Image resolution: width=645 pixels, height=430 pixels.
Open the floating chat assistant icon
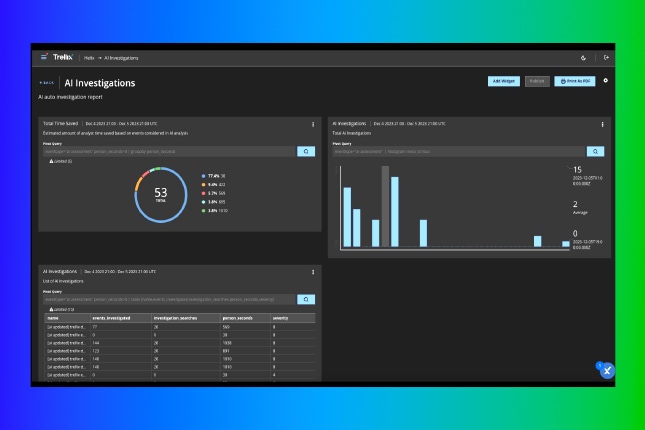coord(604,370)
